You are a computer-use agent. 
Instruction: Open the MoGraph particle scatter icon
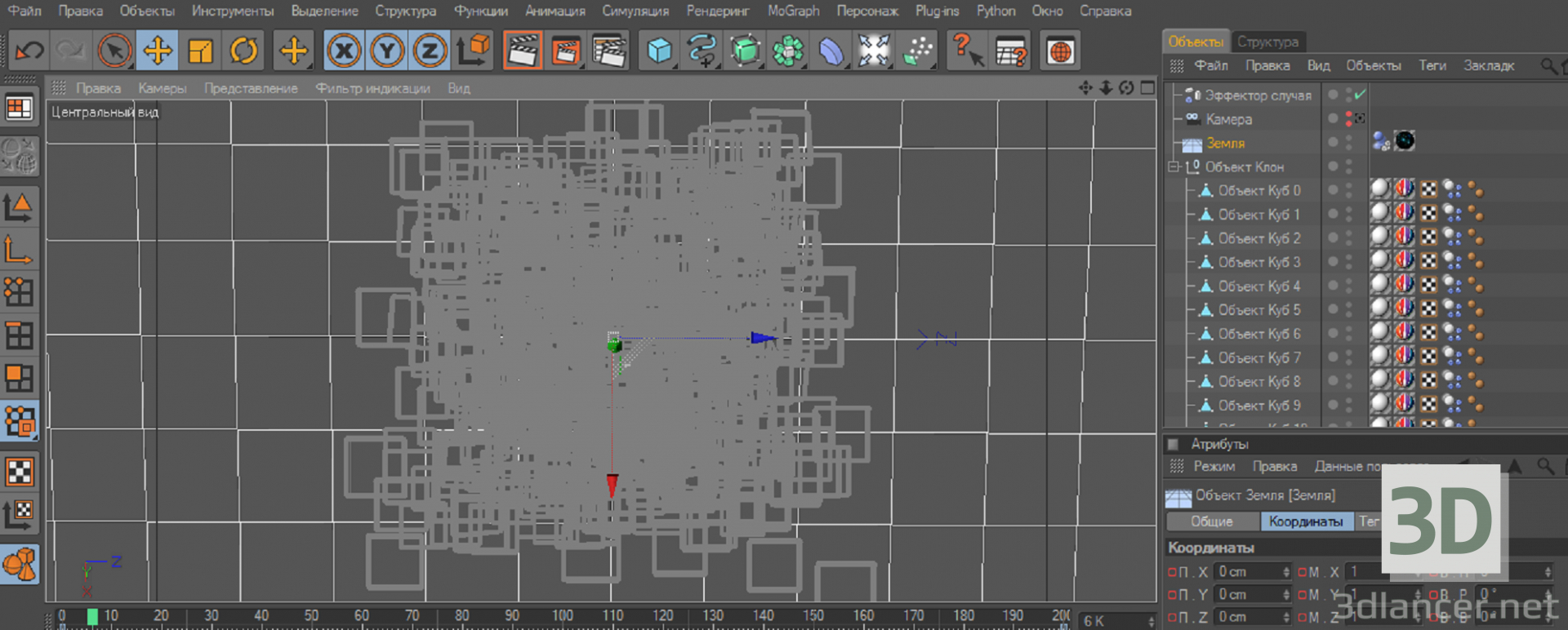[x=917, y=51]
